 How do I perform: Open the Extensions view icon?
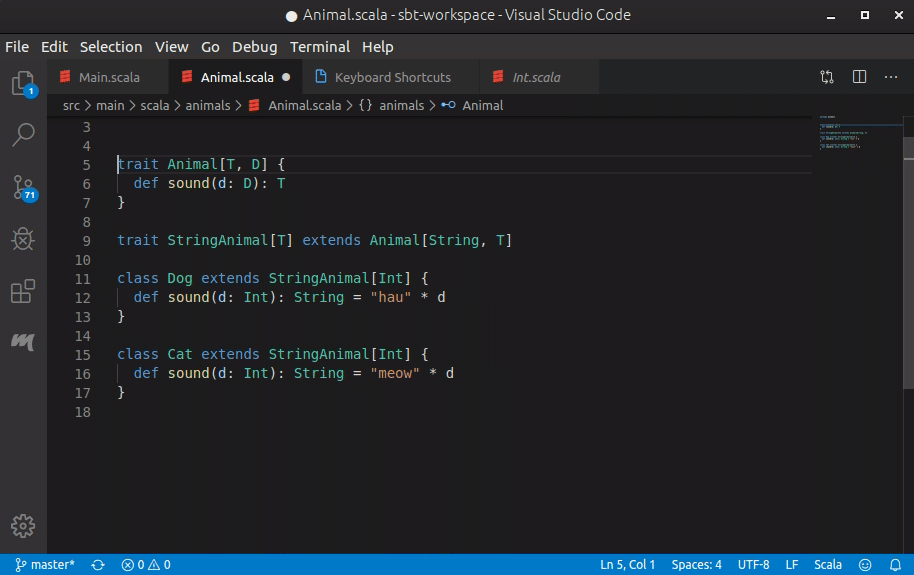tap(23, 291)
